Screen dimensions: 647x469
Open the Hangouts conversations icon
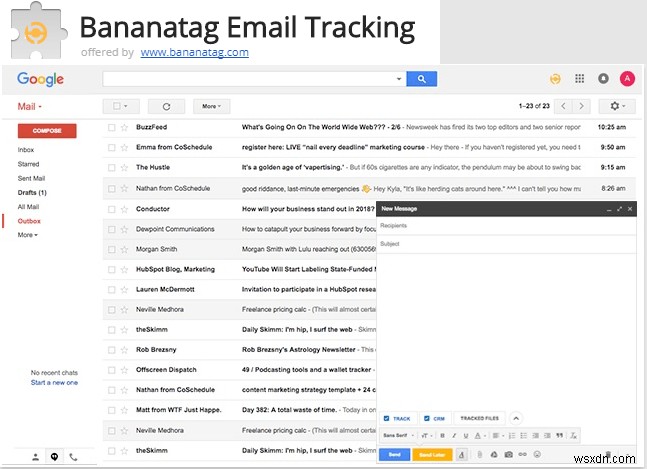pyautogui.click(x=54, y=457)
